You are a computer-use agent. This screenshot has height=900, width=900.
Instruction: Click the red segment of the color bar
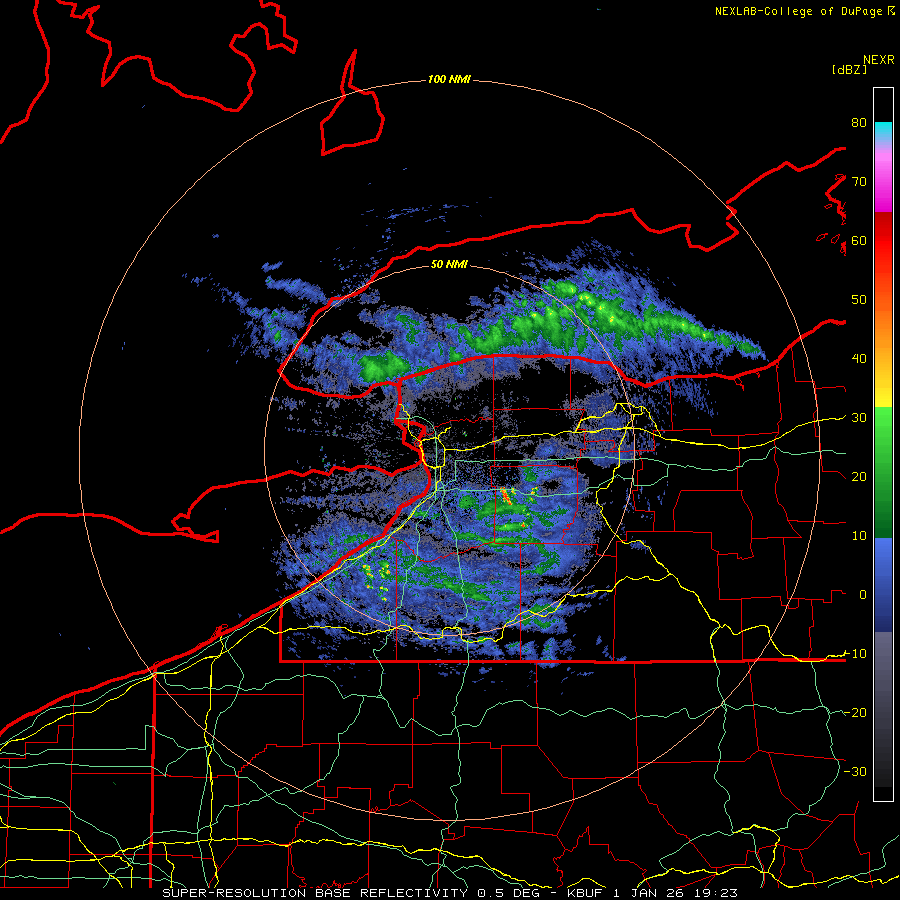tap(883, 241)
